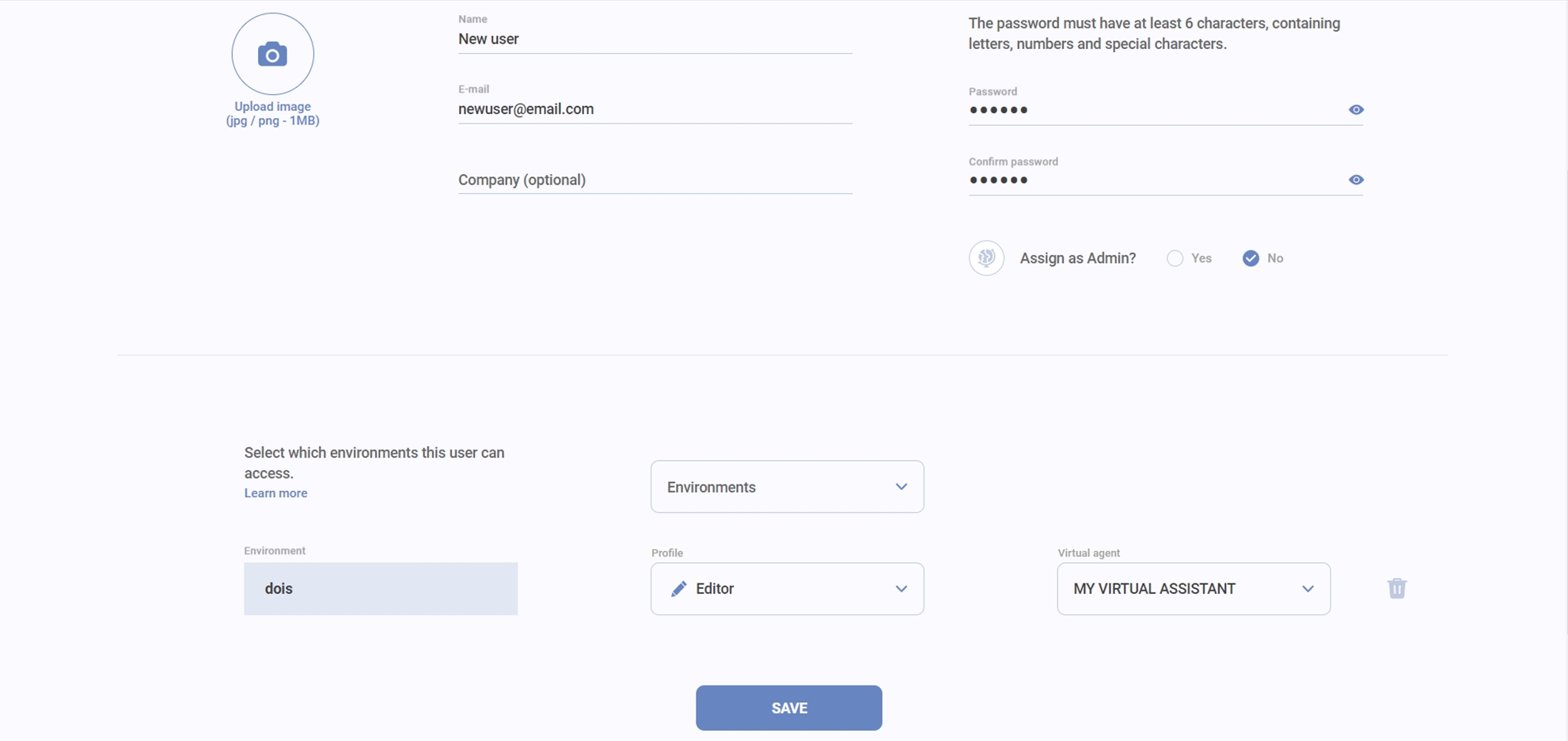The height and width of the screenshot is (741, 1568).
Task: Click the admin badge icon
Action: (x=986, y=258)
